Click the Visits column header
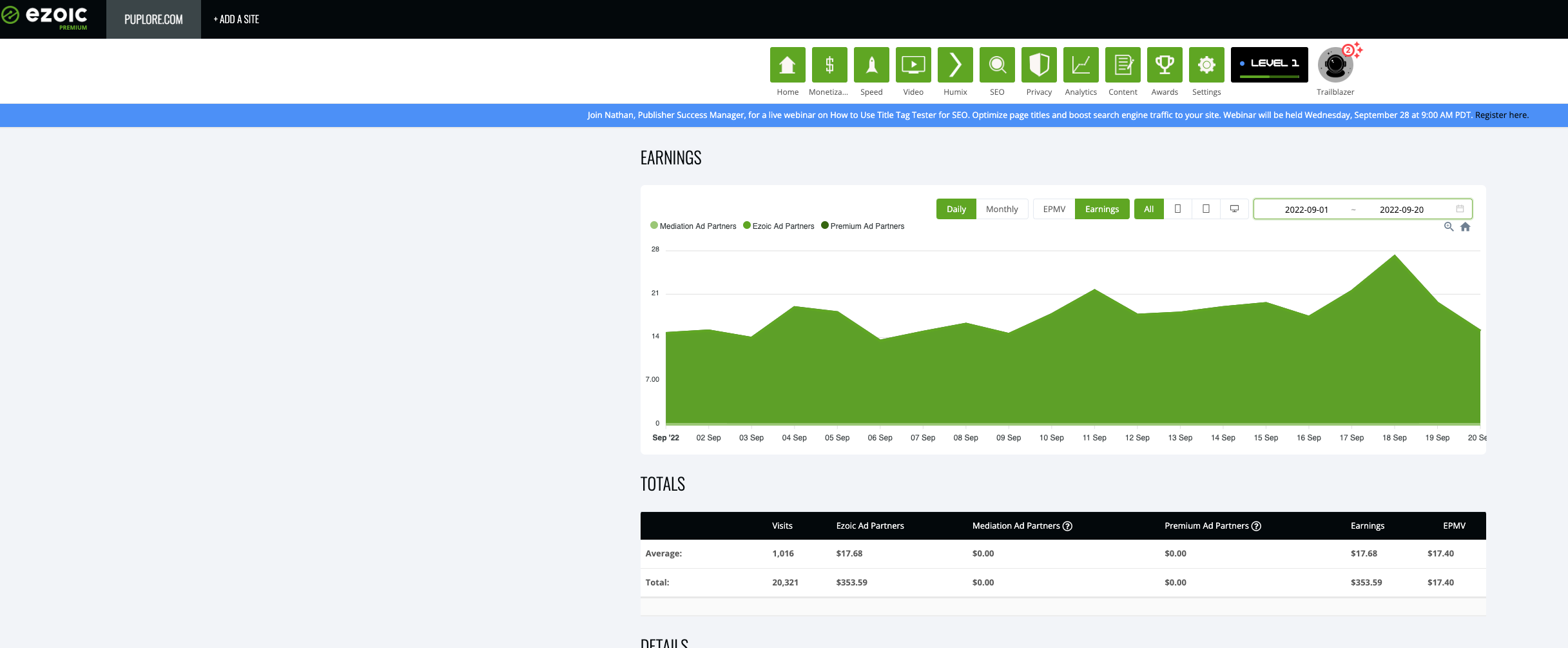 pos(782,526)
